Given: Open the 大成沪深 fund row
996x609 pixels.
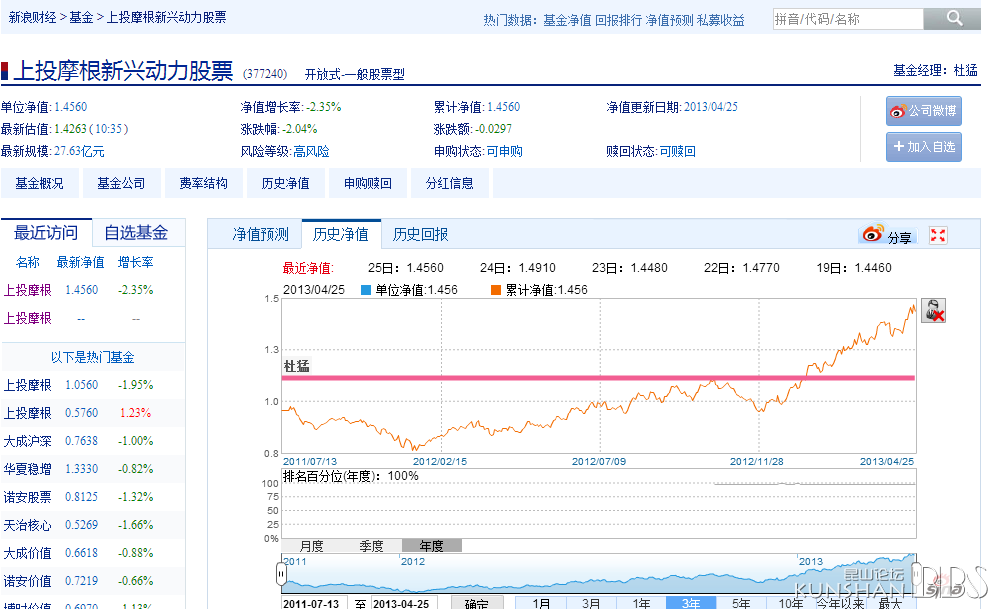Looking at the screenshot, I should coord(27,441).
